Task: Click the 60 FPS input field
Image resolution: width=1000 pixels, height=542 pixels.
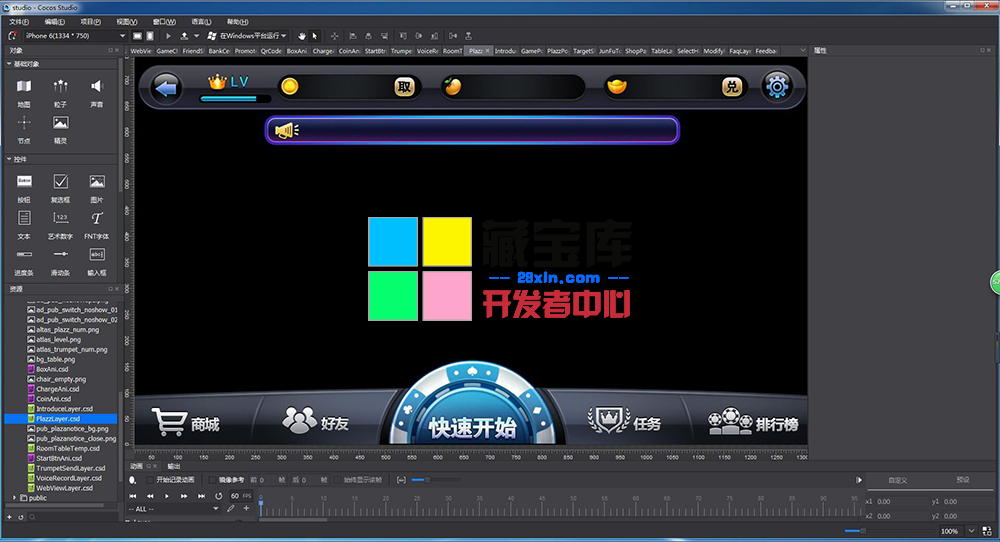Action: (x=240, y=495)
